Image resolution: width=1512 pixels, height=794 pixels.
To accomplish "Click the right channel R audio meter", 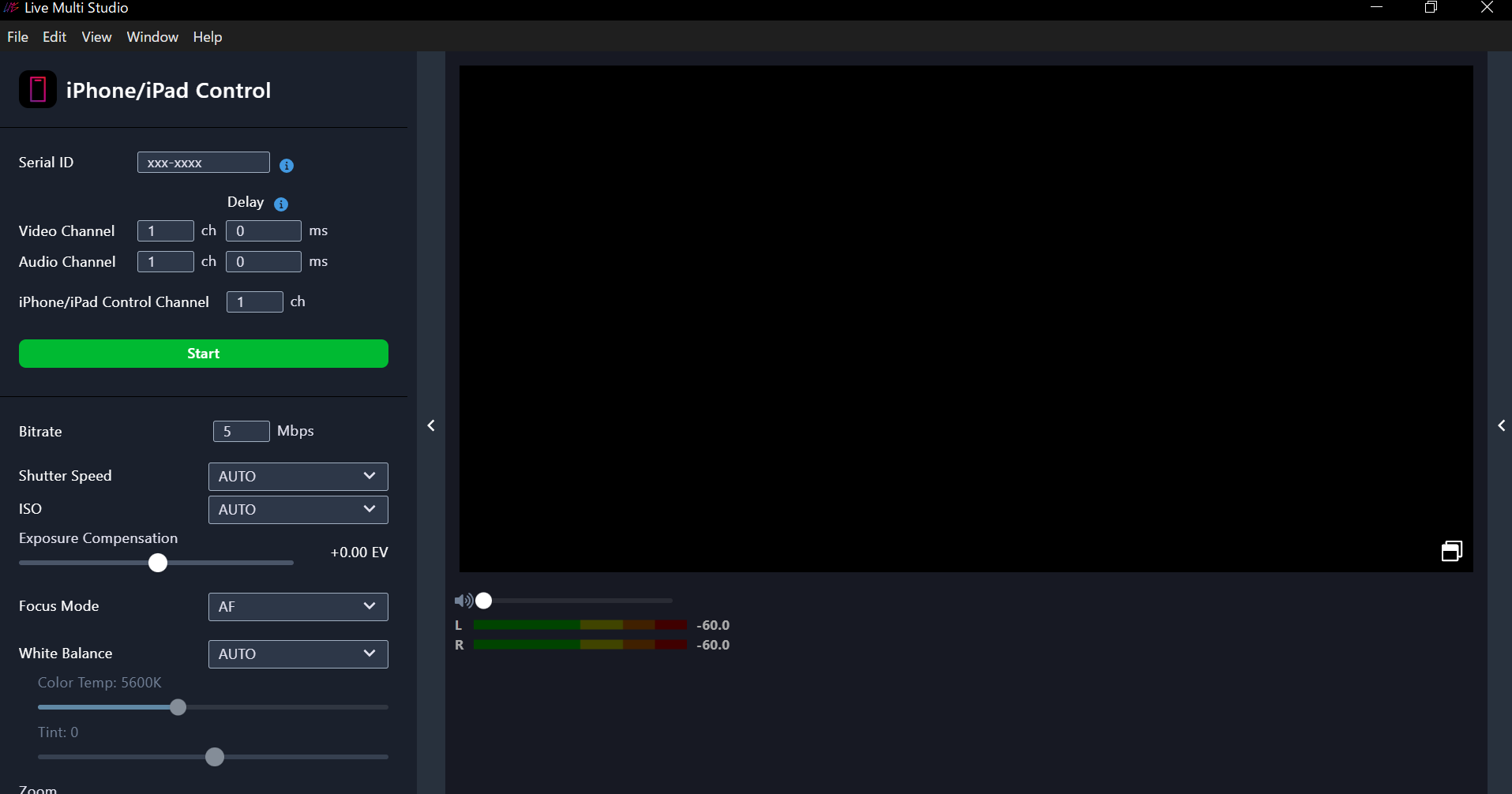I will [580, 645].
